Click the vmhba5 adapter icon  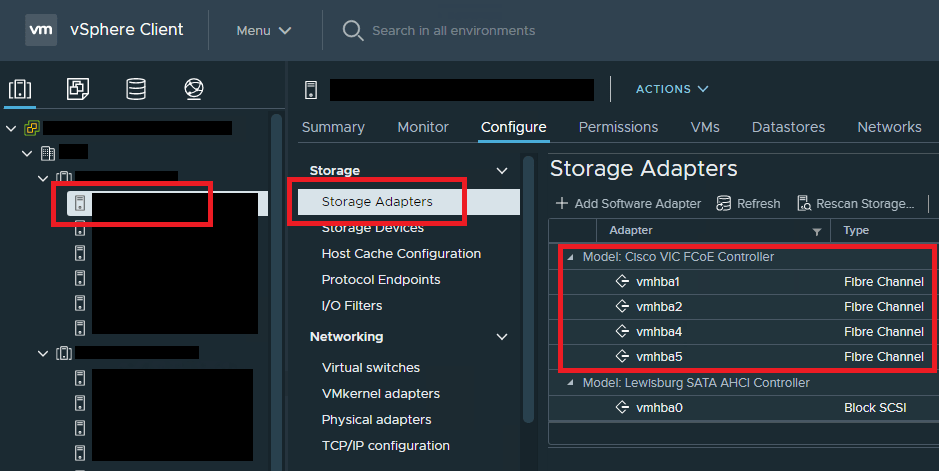pyautogui.click(x=622, y=357)
